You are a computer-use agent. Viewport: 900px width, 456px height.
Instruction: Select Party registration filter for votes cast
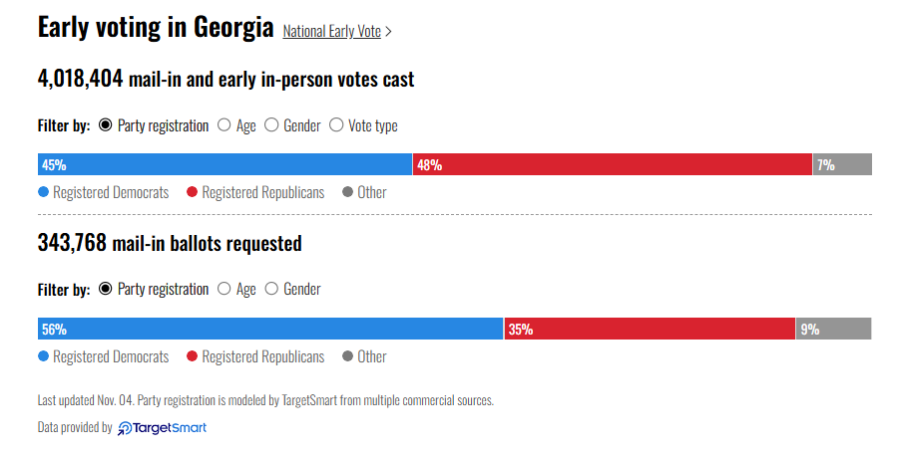[154, 125]
